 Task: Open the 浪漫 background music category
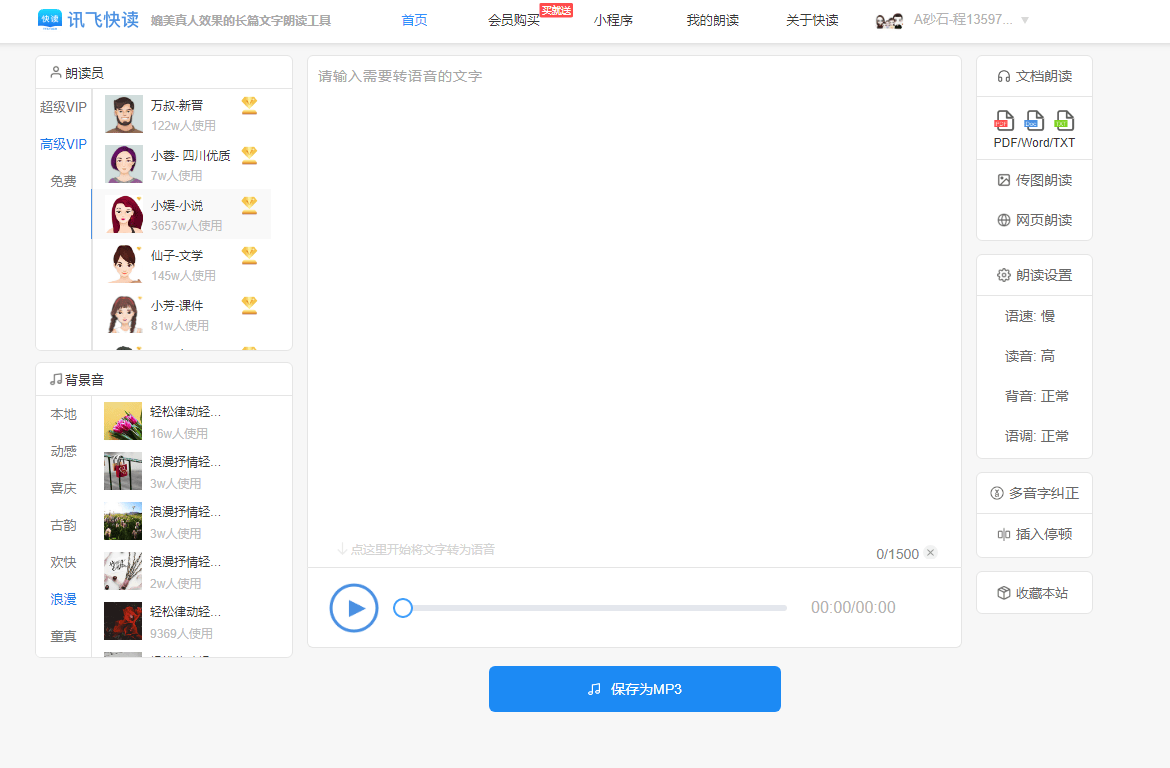pyautogui.click(x=62, y=598)
